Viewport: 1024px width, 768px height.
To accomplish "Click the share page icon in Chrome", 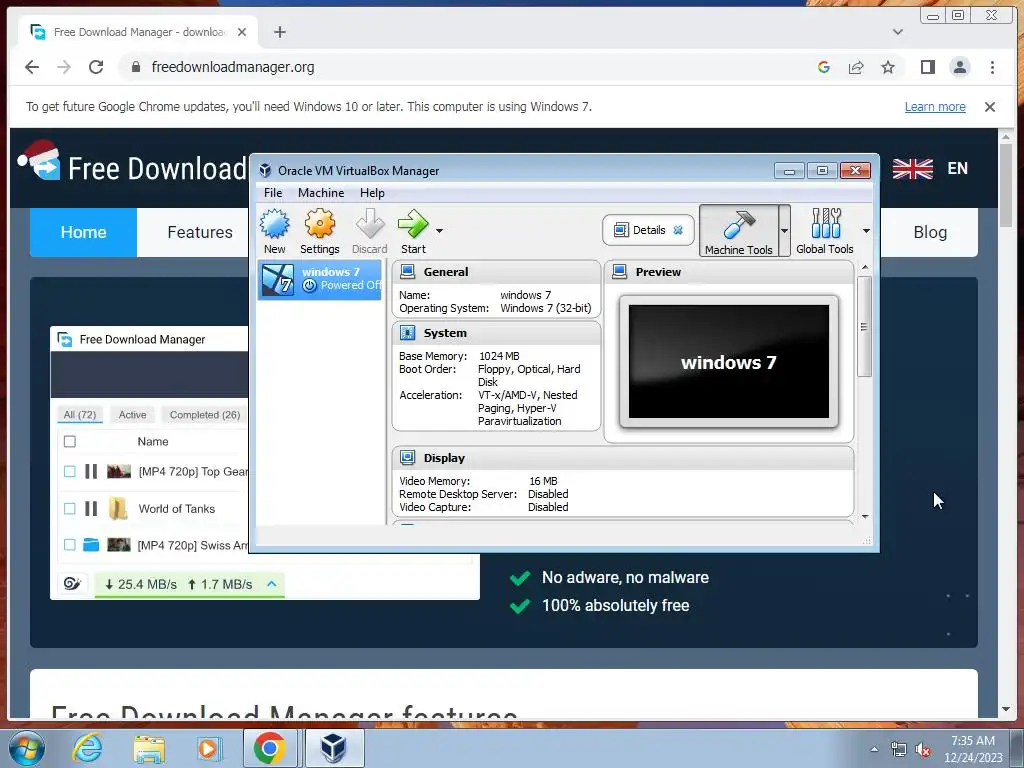I will [x=856, y=67].
